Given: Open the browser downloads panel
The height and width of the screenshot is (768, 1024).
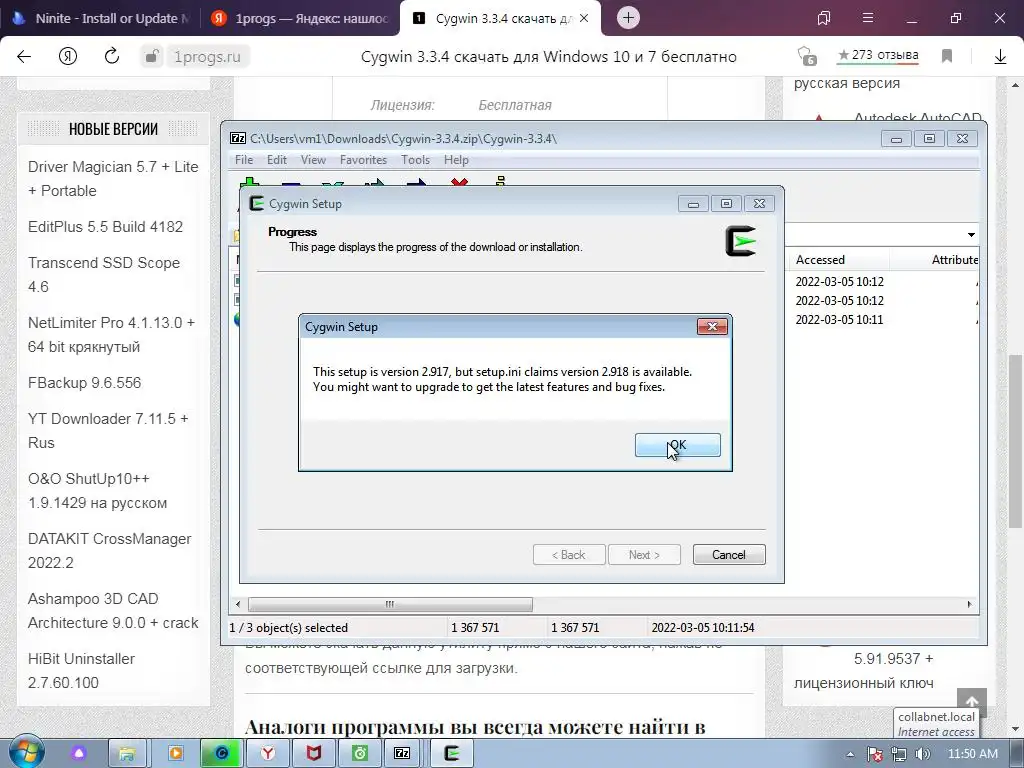Looking at the screenshot, I should click(1000, 57).
